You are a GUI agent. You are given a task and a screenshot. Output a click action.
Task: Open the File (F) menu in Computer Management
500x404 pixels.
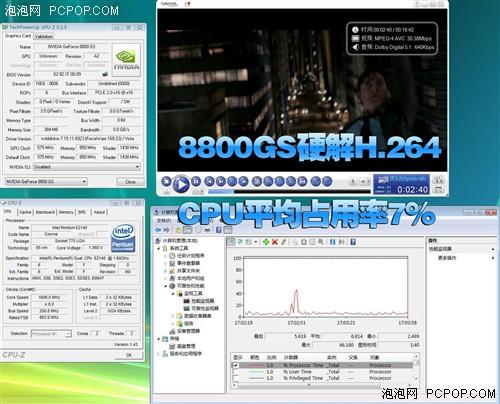(164, 221)
